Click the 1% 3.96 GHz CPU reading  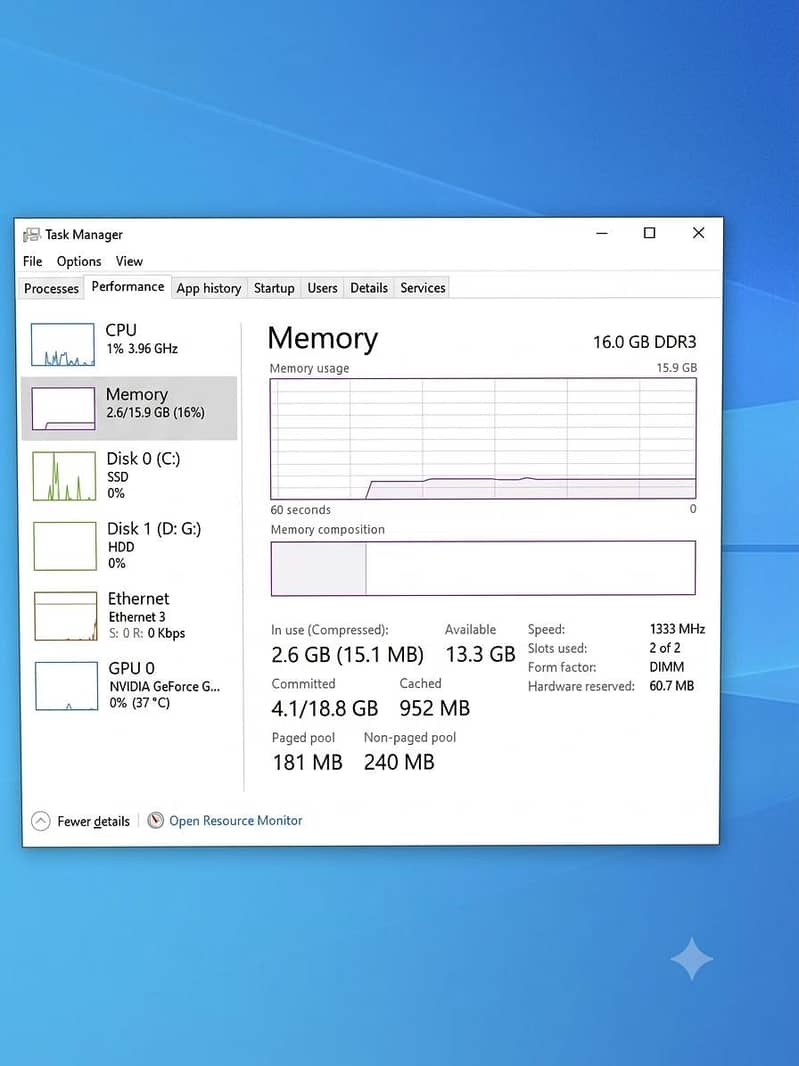click(x=142, y=349)
